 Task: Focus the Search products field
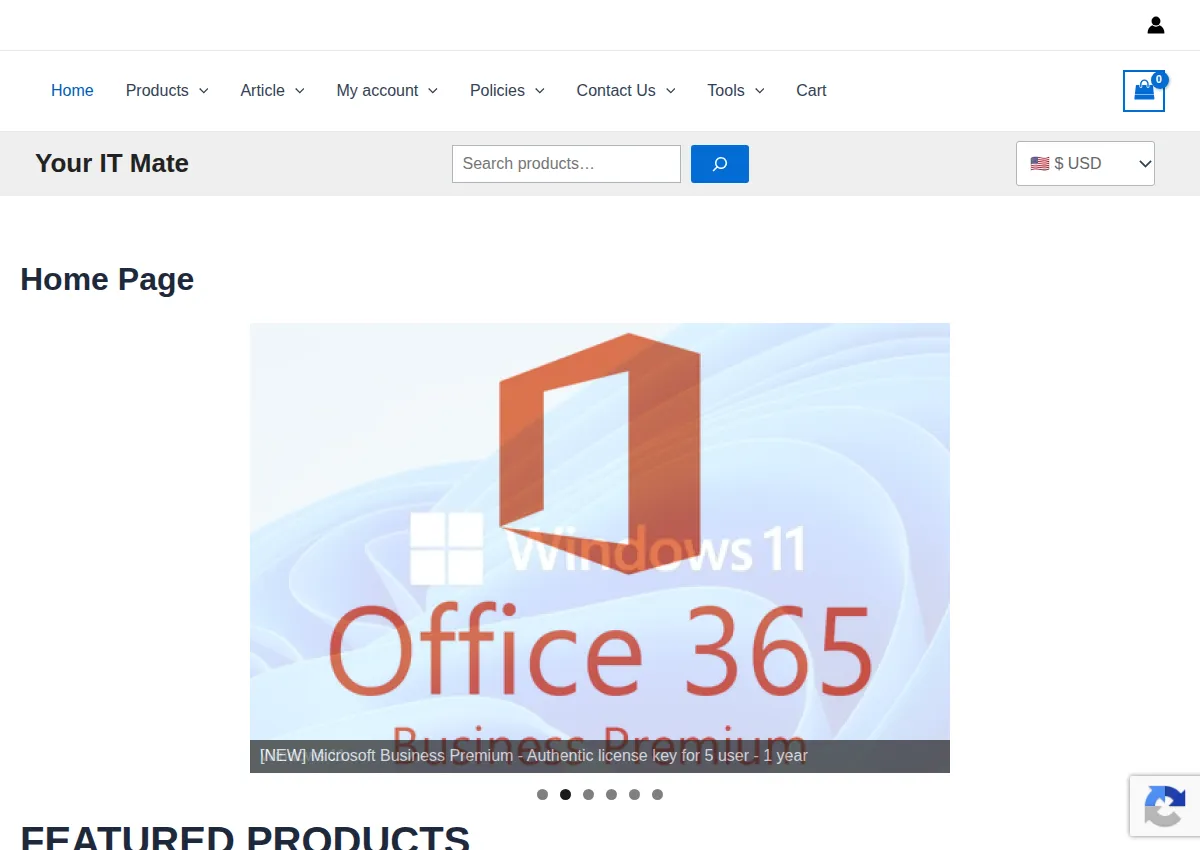(x=566, y=164)
